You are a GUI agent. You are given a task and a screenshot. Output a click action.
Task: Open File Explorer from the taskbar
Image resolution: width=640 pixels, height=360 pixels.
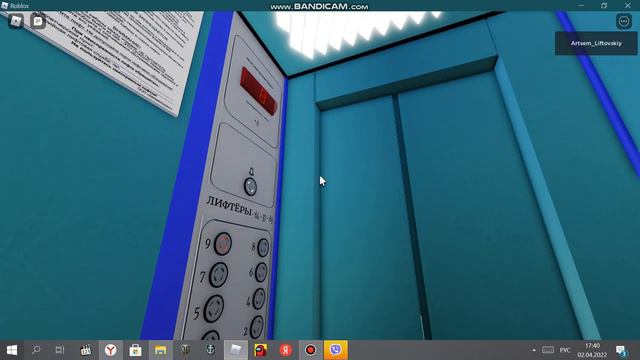(x=160, y=350)
